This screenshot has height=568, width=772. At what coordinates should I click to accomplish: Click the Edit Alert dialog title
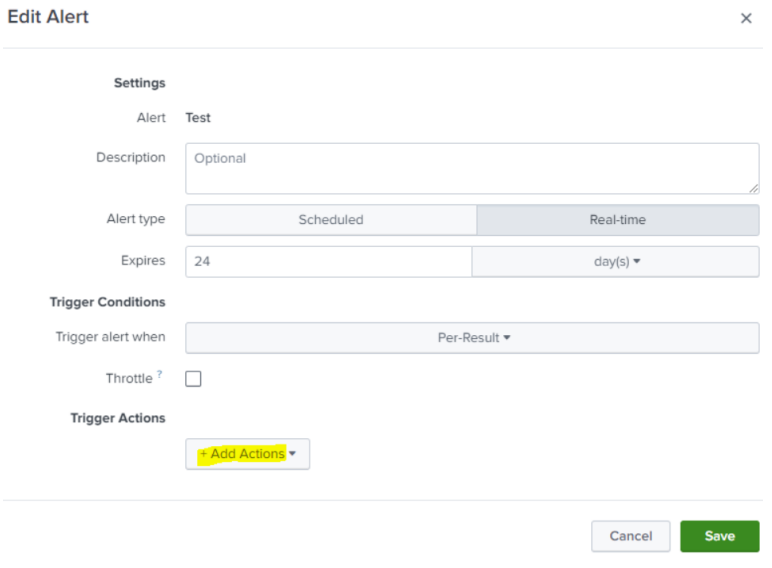[x=48, y=18]
